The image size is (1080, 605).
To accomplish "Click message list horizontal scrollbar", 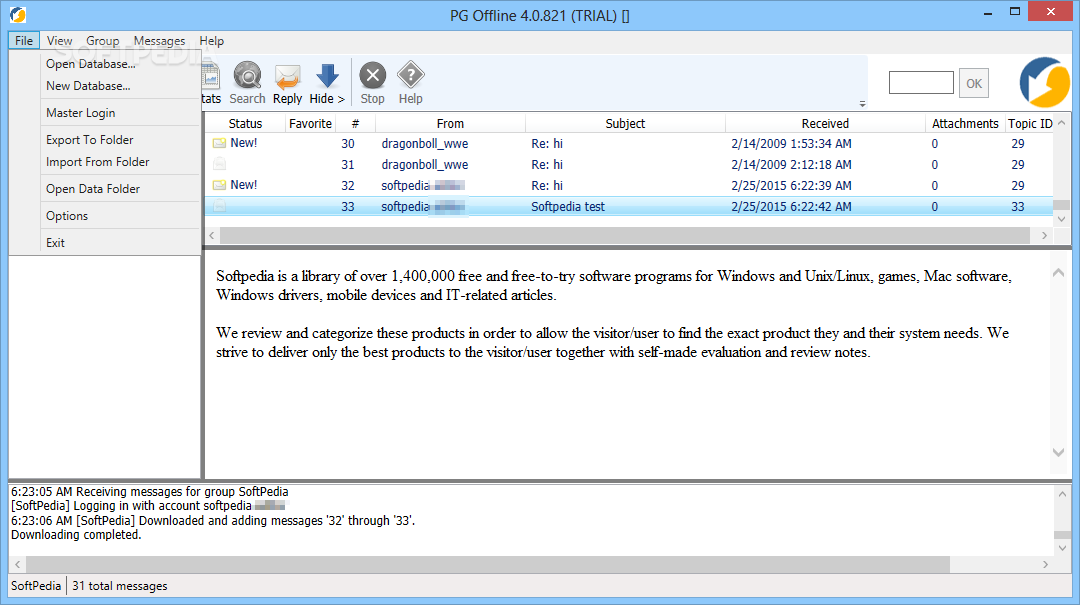I will click(625, 235).
